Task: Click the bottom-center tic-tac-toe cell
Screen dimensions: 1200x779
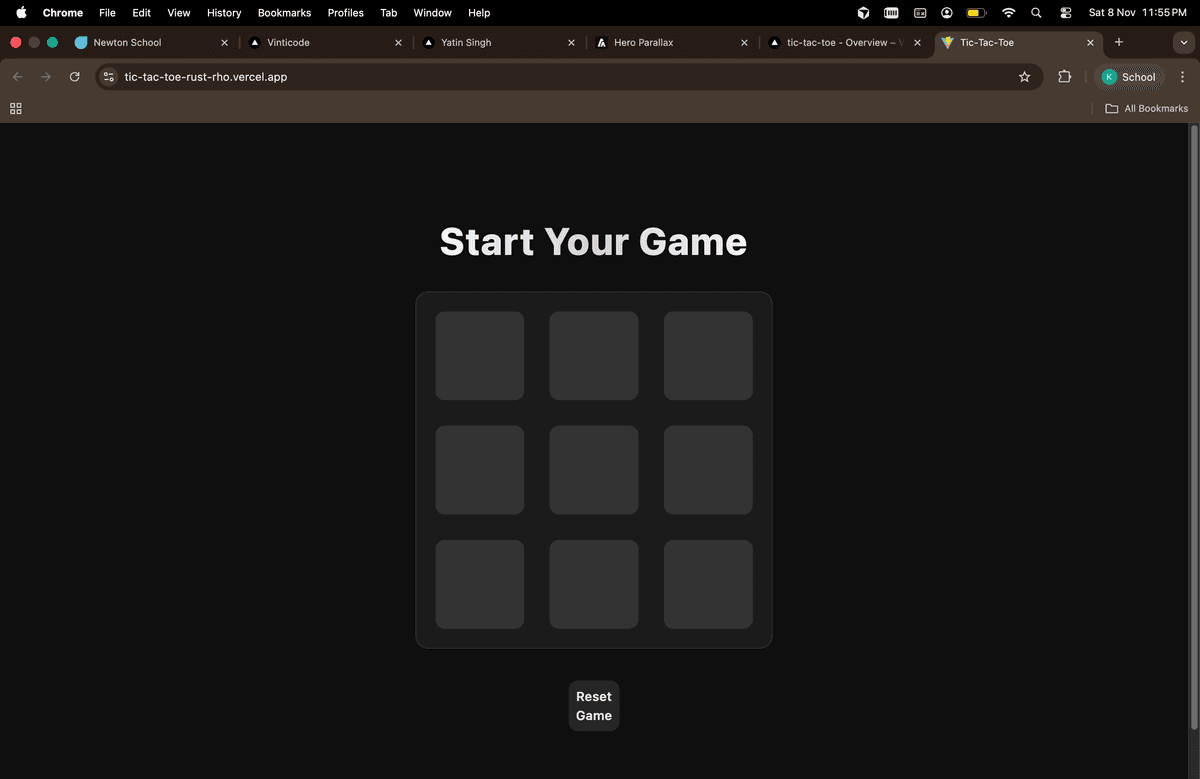Action: click(594, 585)
